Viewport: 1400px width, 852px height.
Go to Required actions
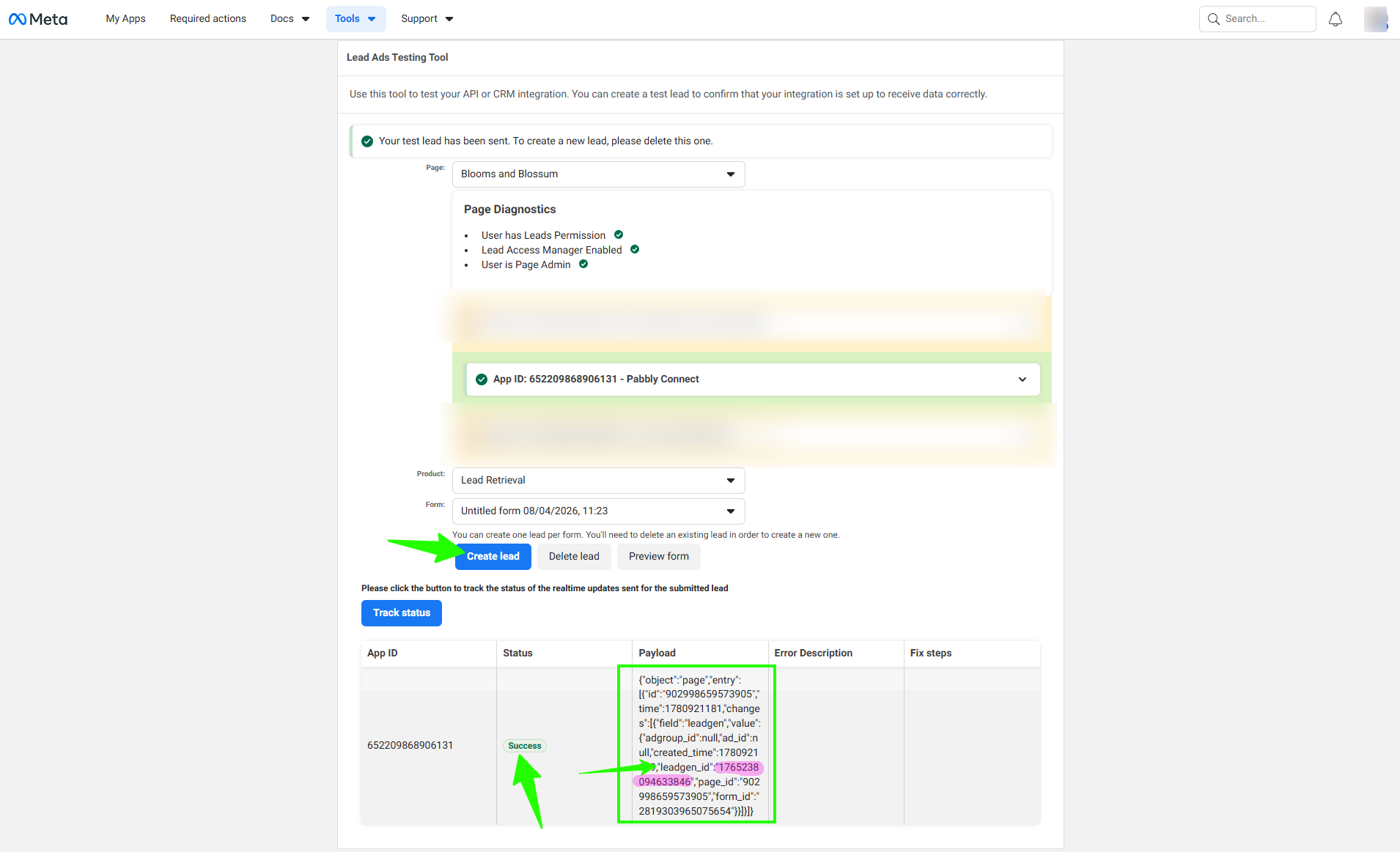pos(208,19)
